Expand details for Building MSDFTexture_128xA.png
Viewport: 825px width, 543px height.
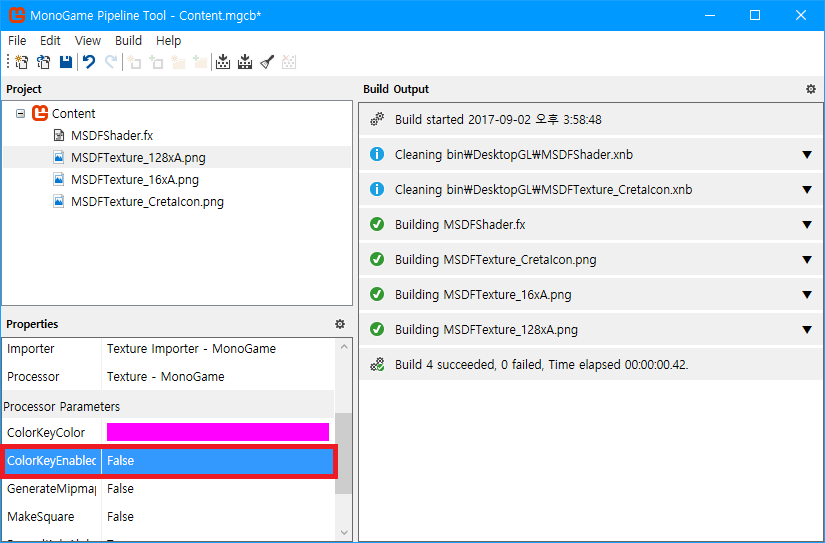807,330
